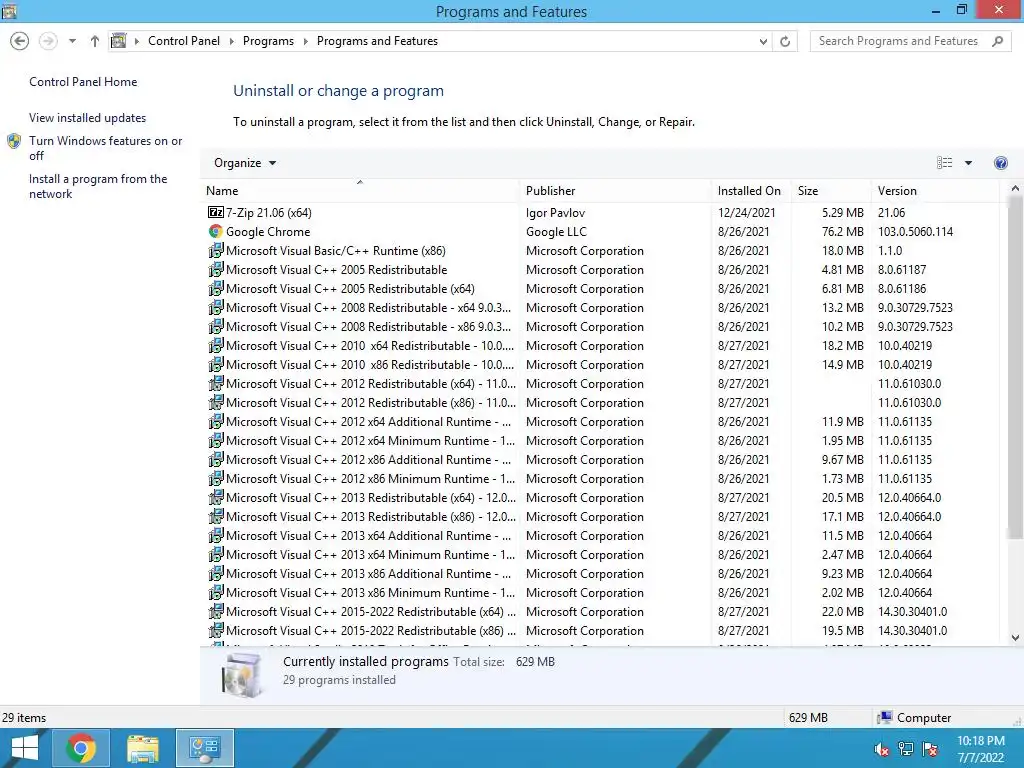Screen dimensions: 1024x768
Task: Select Visual C++ 2013 x86 Additional Runtime icon
Action: (216, 573)
